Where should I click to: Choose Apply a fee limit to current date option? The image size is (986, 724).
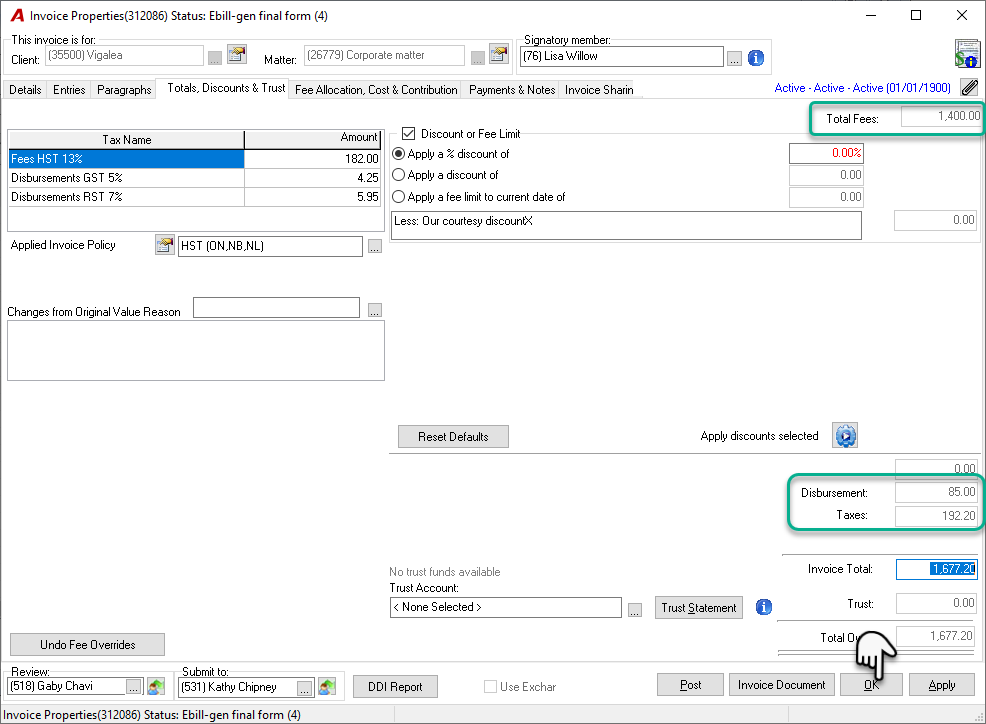click(x=398, y=197)
